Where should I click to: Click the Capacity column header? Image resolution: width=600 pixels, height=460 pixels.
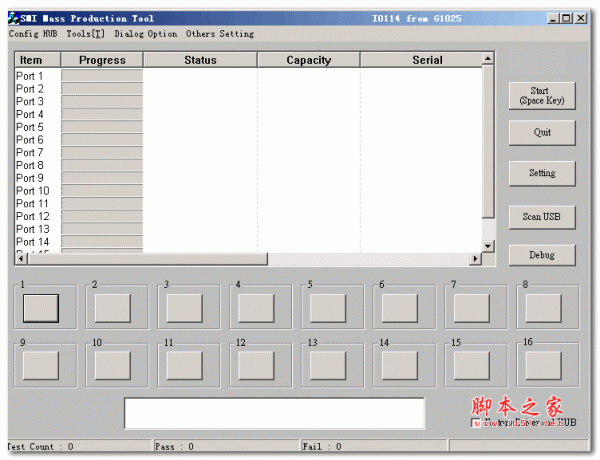(x=309, y=60)
